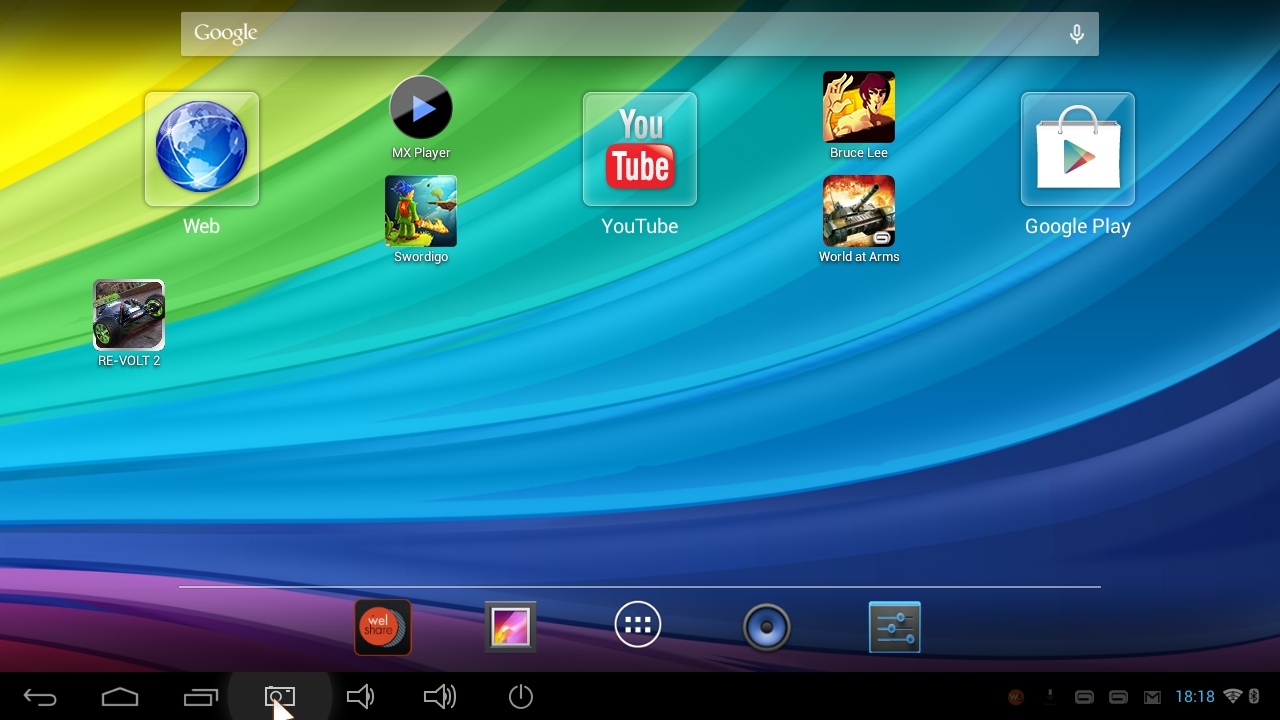Open the Gmail notification icon

point(1152,697)
